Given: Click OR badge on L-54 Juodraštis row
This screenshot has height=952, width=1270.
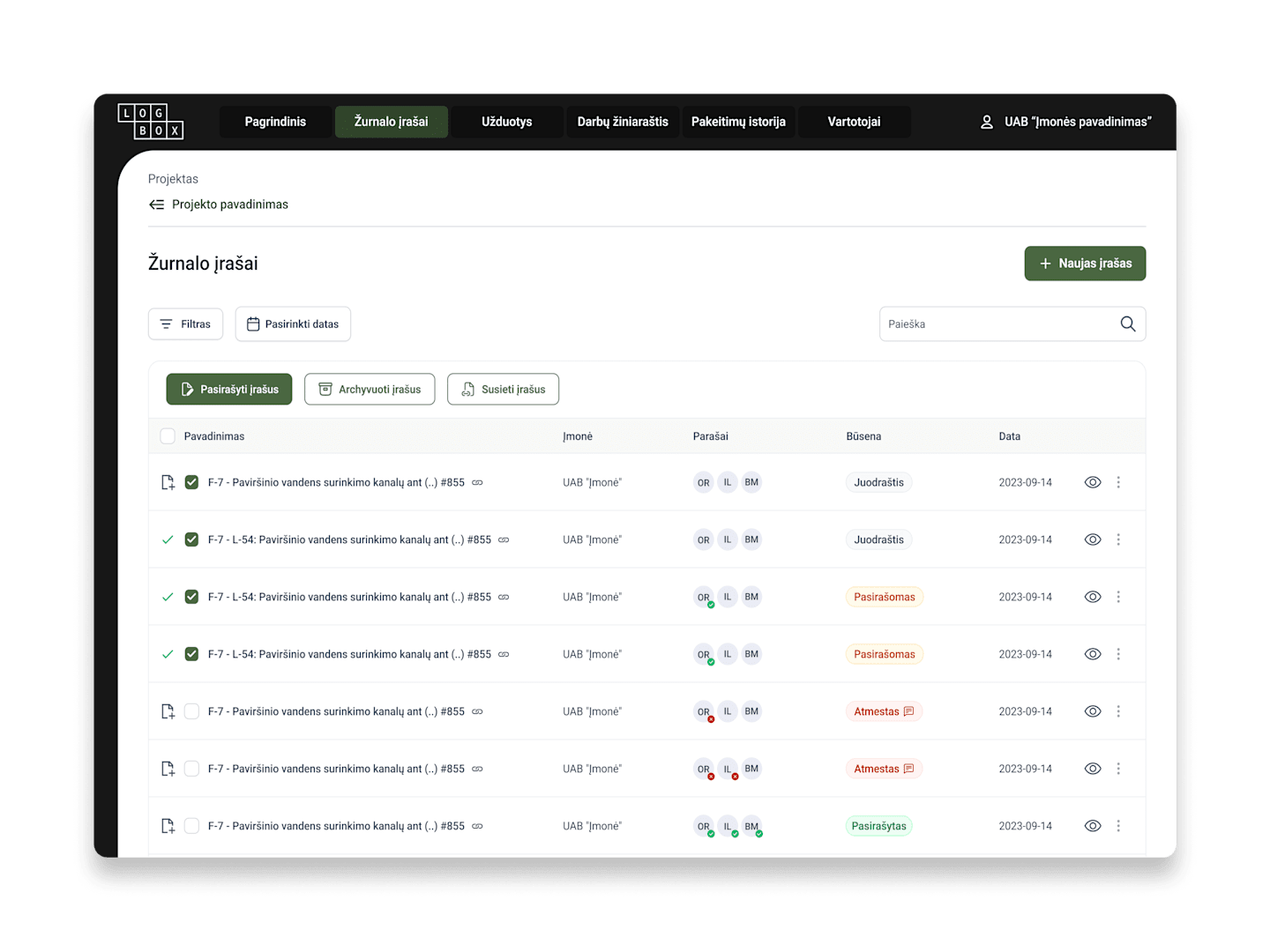Looking at the screenshot, I should pos(703,539).
